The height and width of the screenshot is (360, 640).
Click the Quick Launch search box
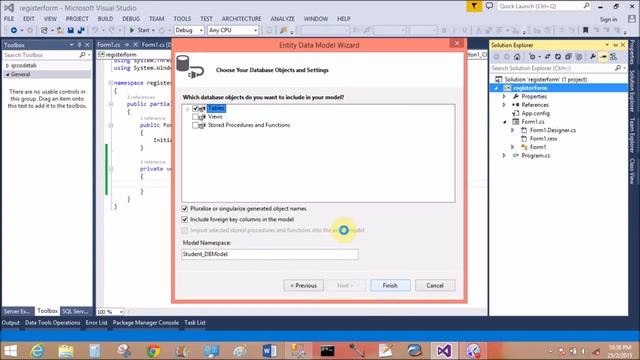pyautogui.click(x=544, y=6)
